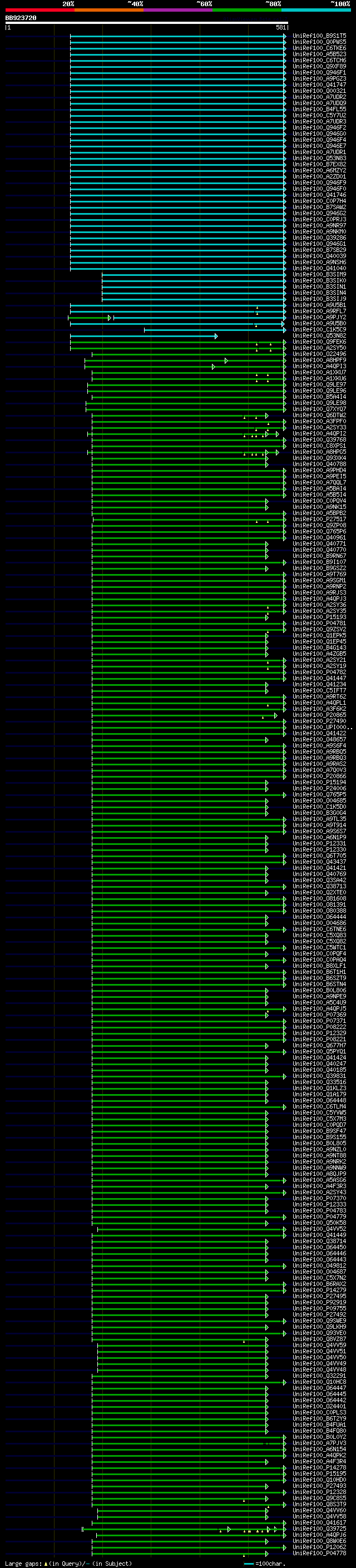Click the orange ~40% legend segment
Viewport: 356px width, 1568px height.
pos(109,10)
